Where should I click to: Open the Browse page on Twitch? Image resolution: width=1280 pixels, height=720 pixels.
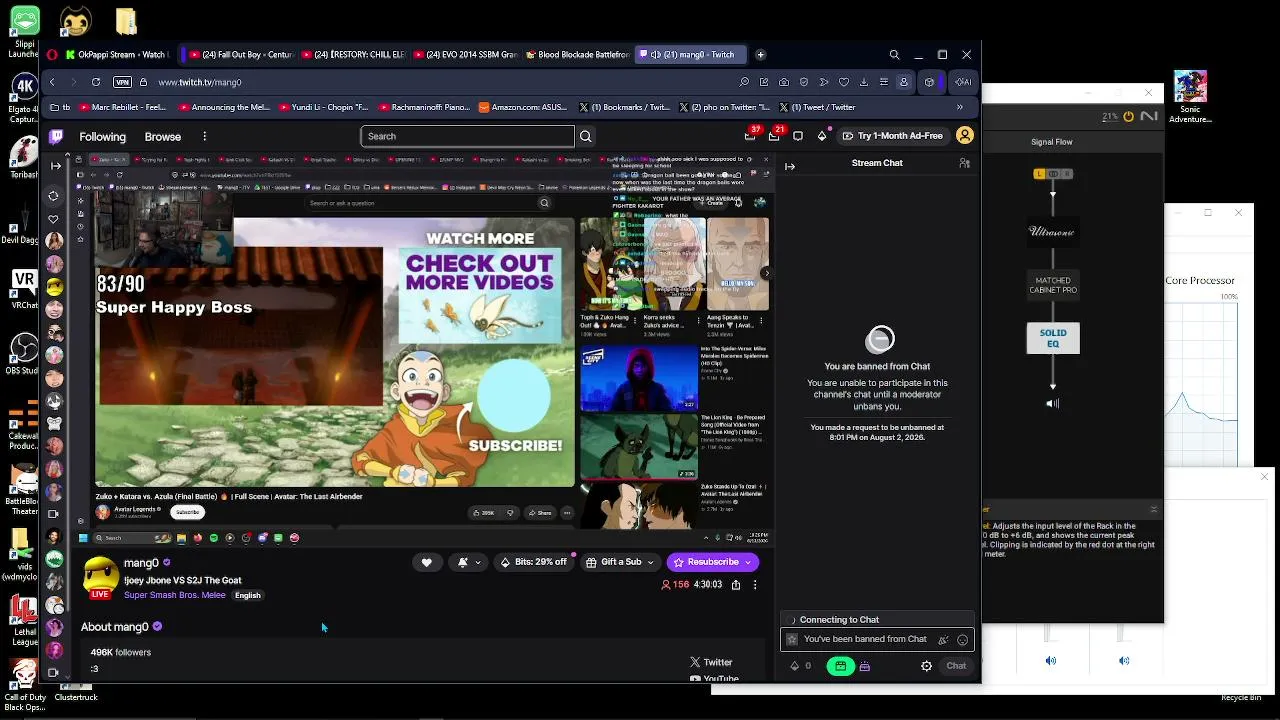point(163,137)
